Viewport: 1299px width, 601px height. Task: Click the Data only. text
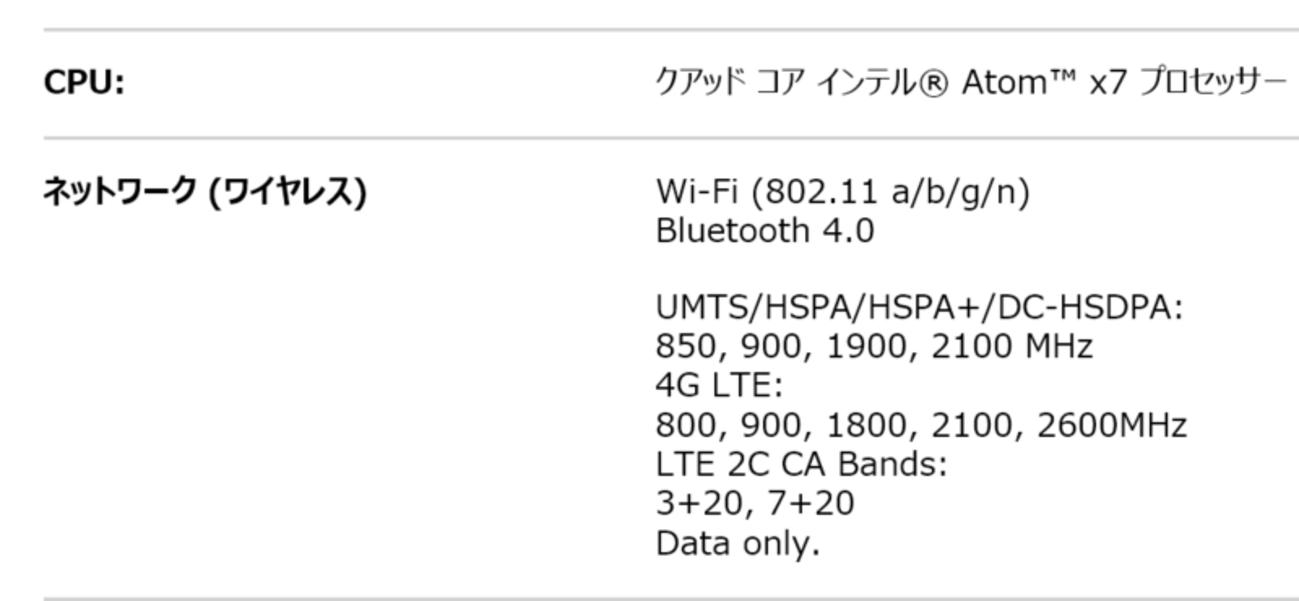(737, 545)
